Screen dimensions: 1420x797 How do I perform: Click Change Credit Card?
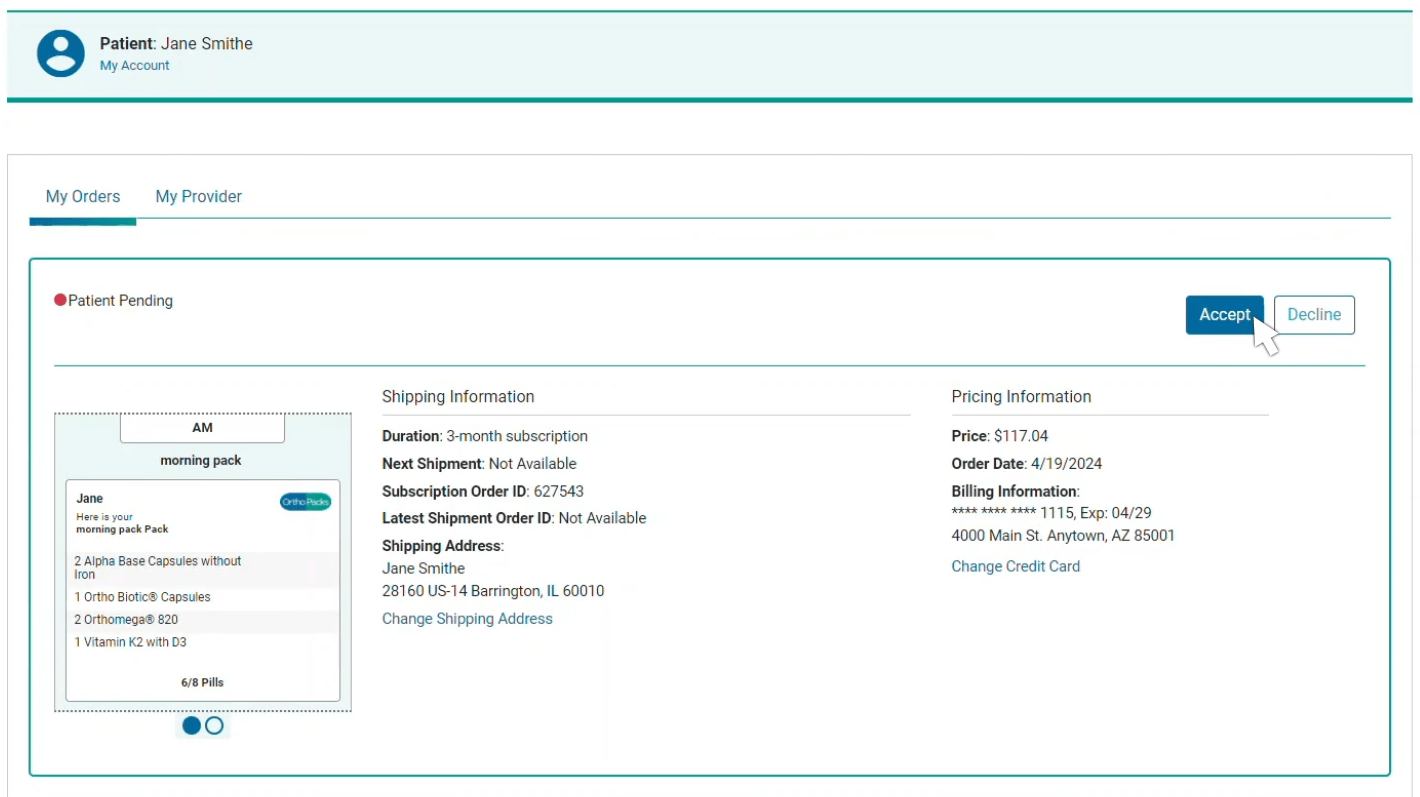(1015, 566)
